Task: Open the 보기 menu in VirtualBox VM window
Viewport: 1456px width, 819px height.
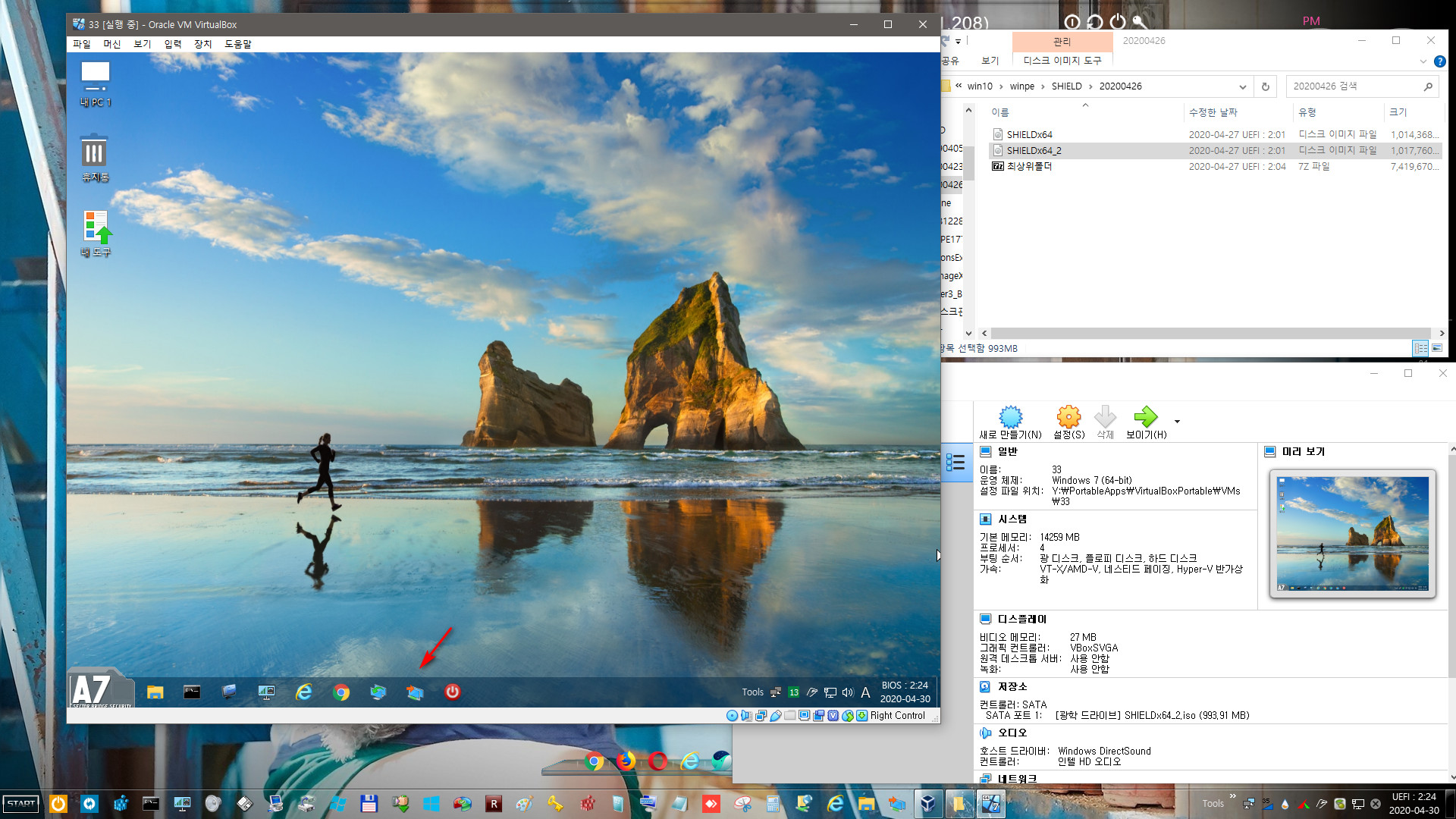Action: pos(143,44)
